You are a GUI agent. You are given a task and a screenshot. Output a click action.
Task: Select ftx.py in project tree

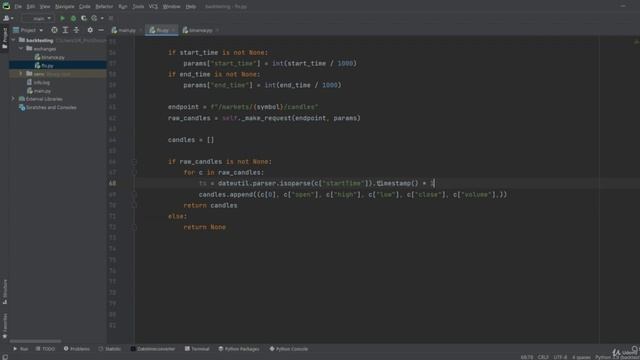pyautogui.click(x=44, y=65)
